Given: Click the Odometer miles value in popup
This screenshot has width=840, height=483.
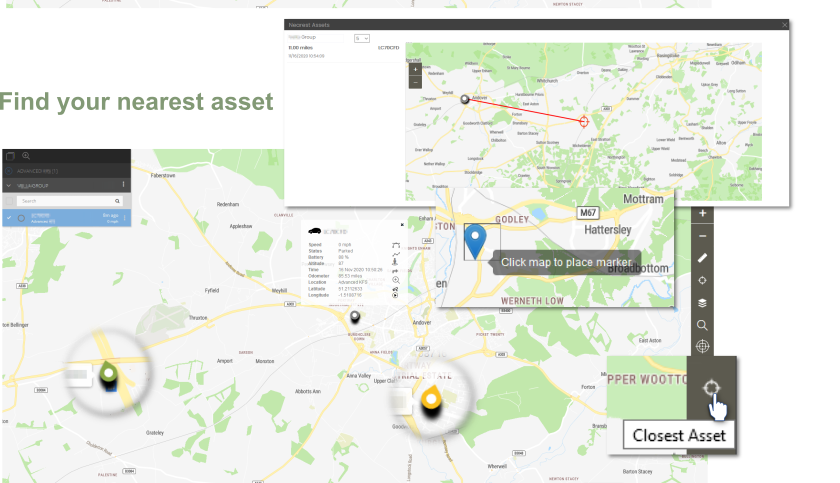Looking at the screenshot, I should (x=350, y=276).
